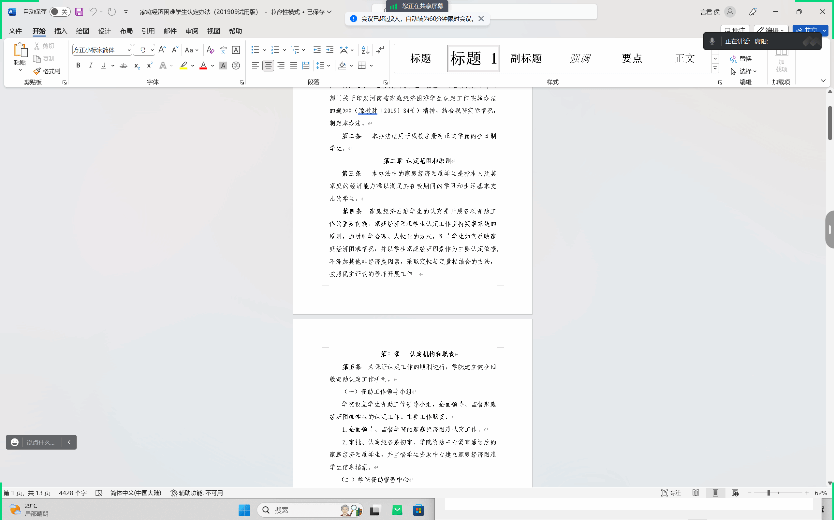
Task: Click the Save icon in quick access toolbar
Action: tap(78, 12)
